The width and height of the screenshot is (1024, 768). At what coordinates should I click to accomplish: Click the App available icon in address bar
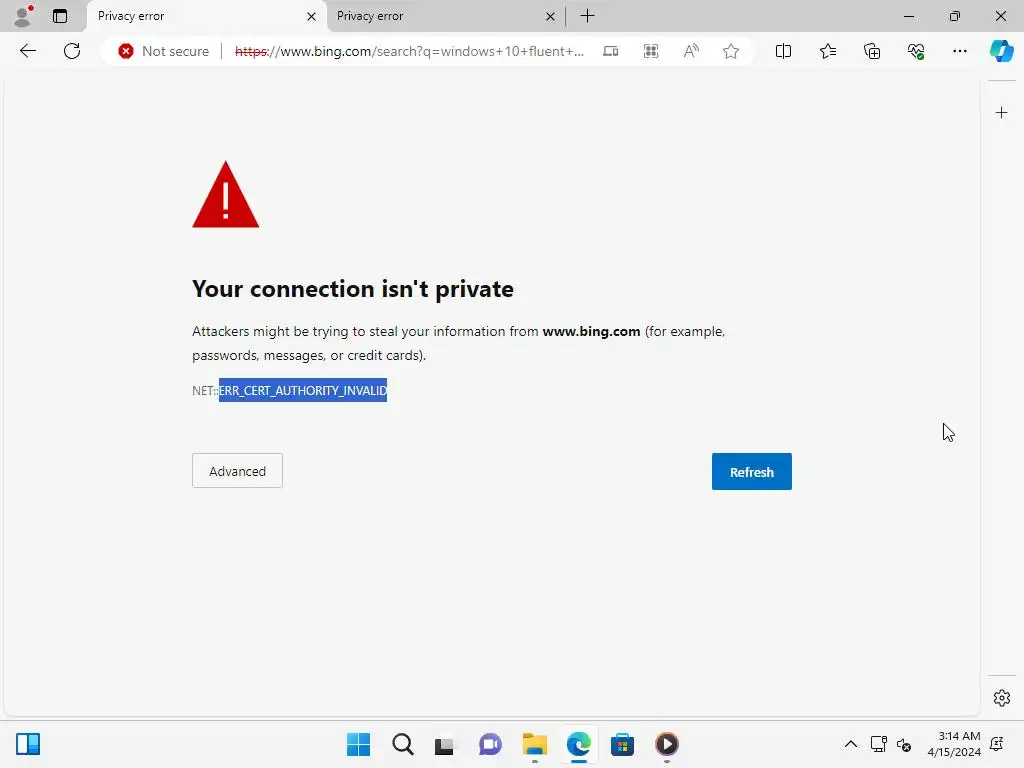[611, 51]
